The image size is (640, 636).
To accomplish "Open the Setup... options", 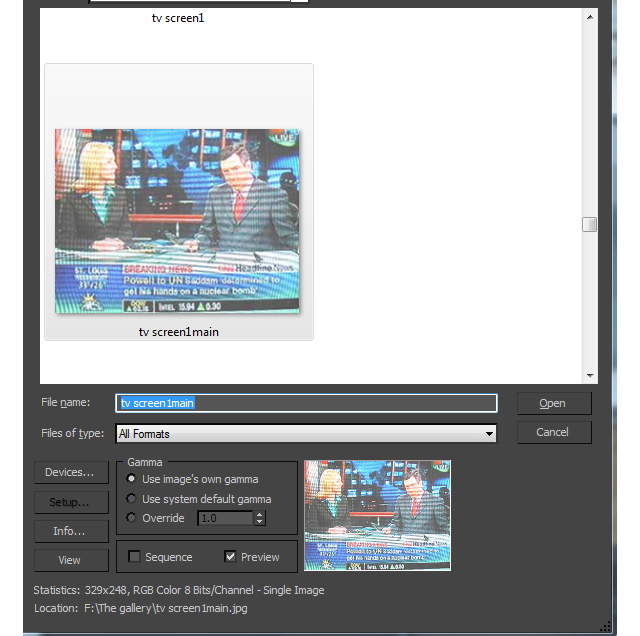I will coord(71,502).
